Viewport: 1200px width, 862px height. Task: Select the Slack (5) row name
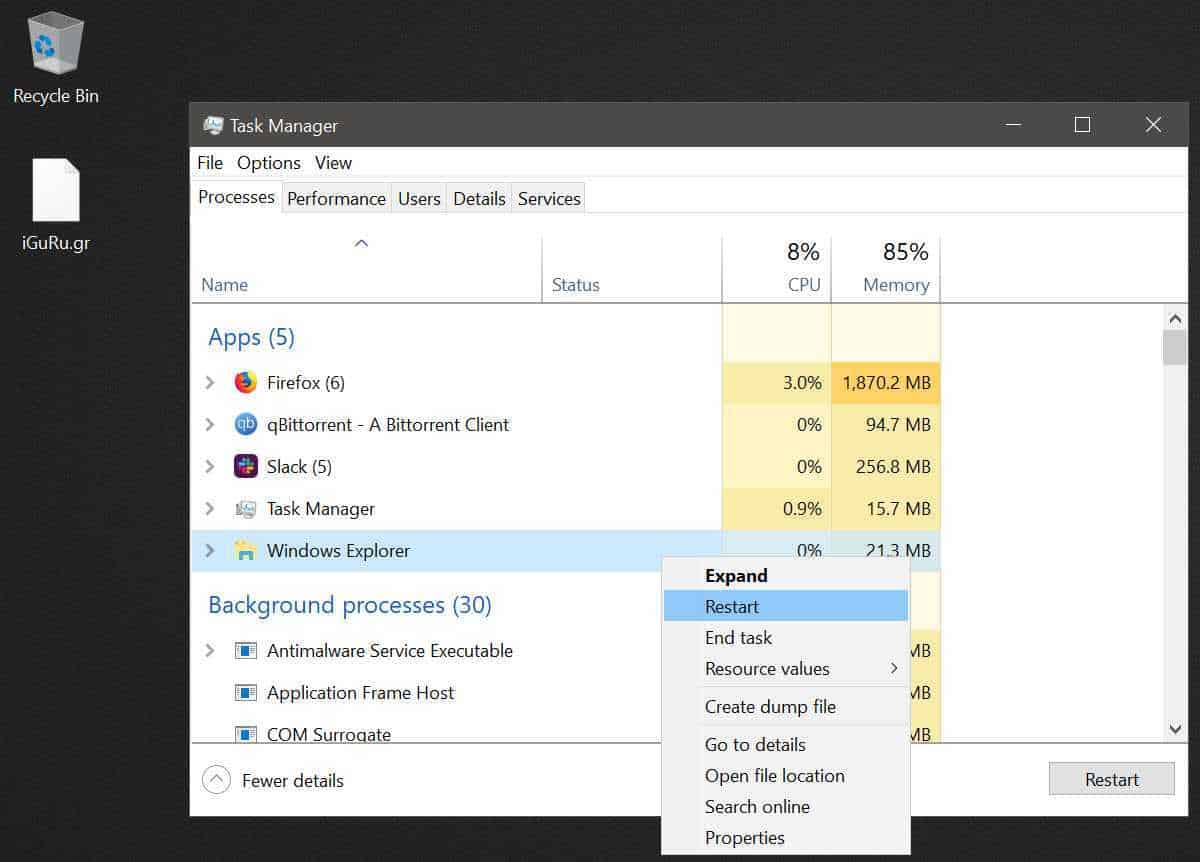299,466
